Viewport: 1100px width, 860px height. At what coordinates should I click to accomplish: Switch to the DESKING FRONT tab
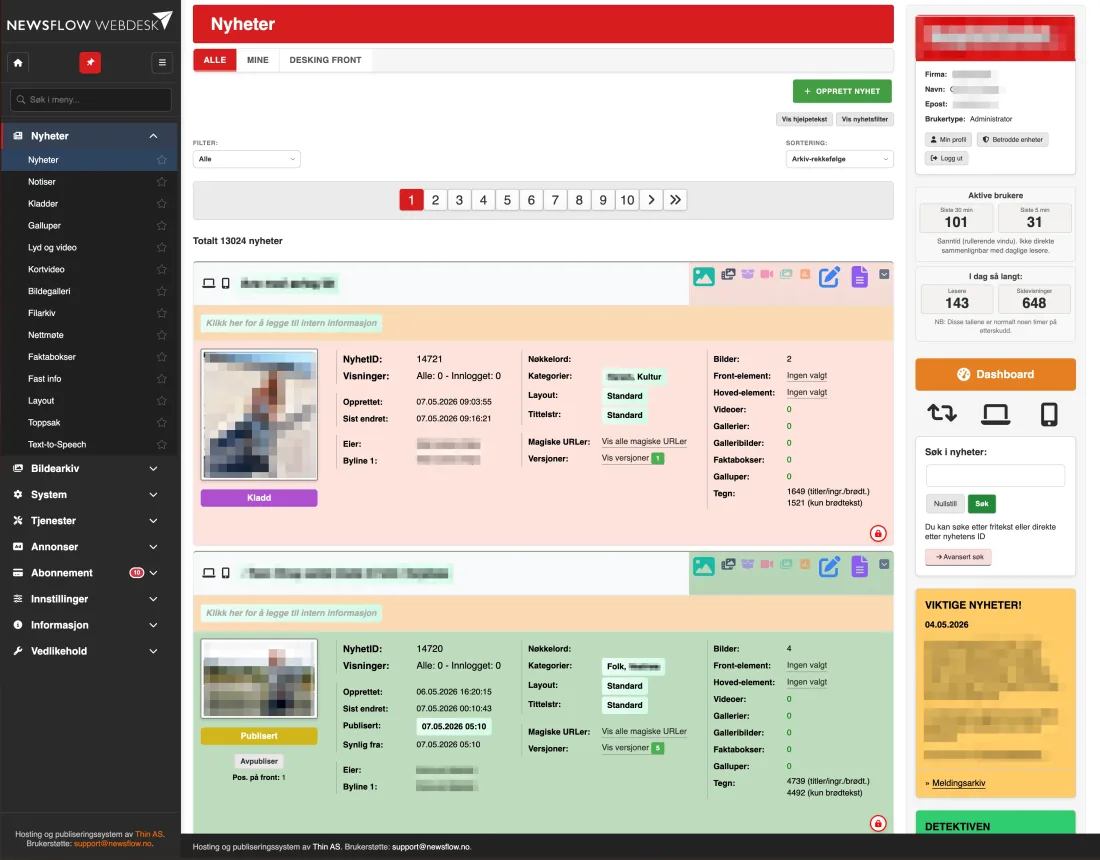(326, 60)
